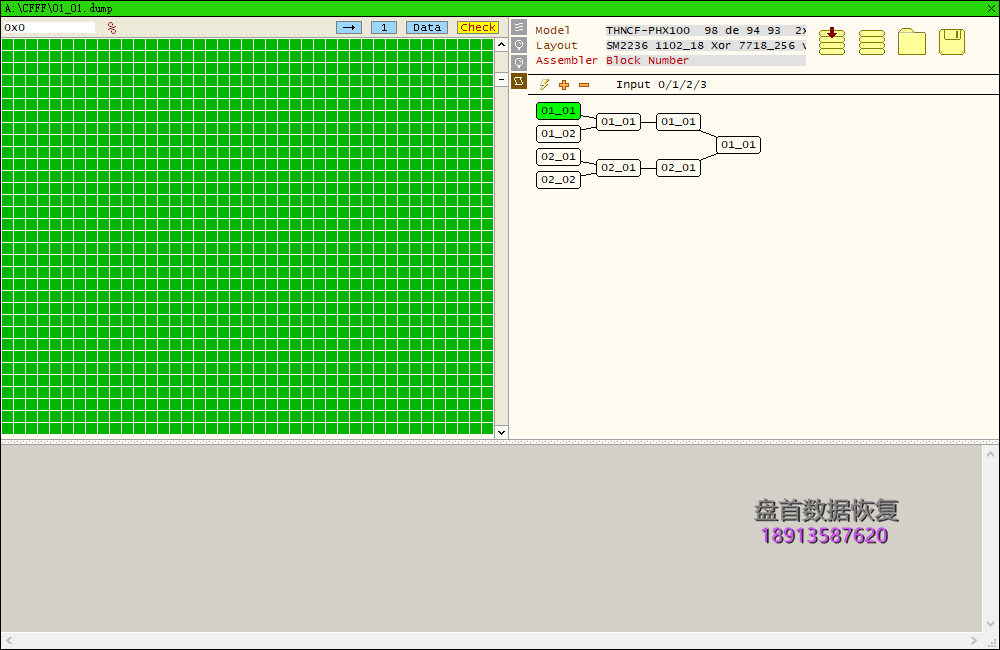Click the blue "1" button
This screenshot has width=1000, height=650.
383,27
